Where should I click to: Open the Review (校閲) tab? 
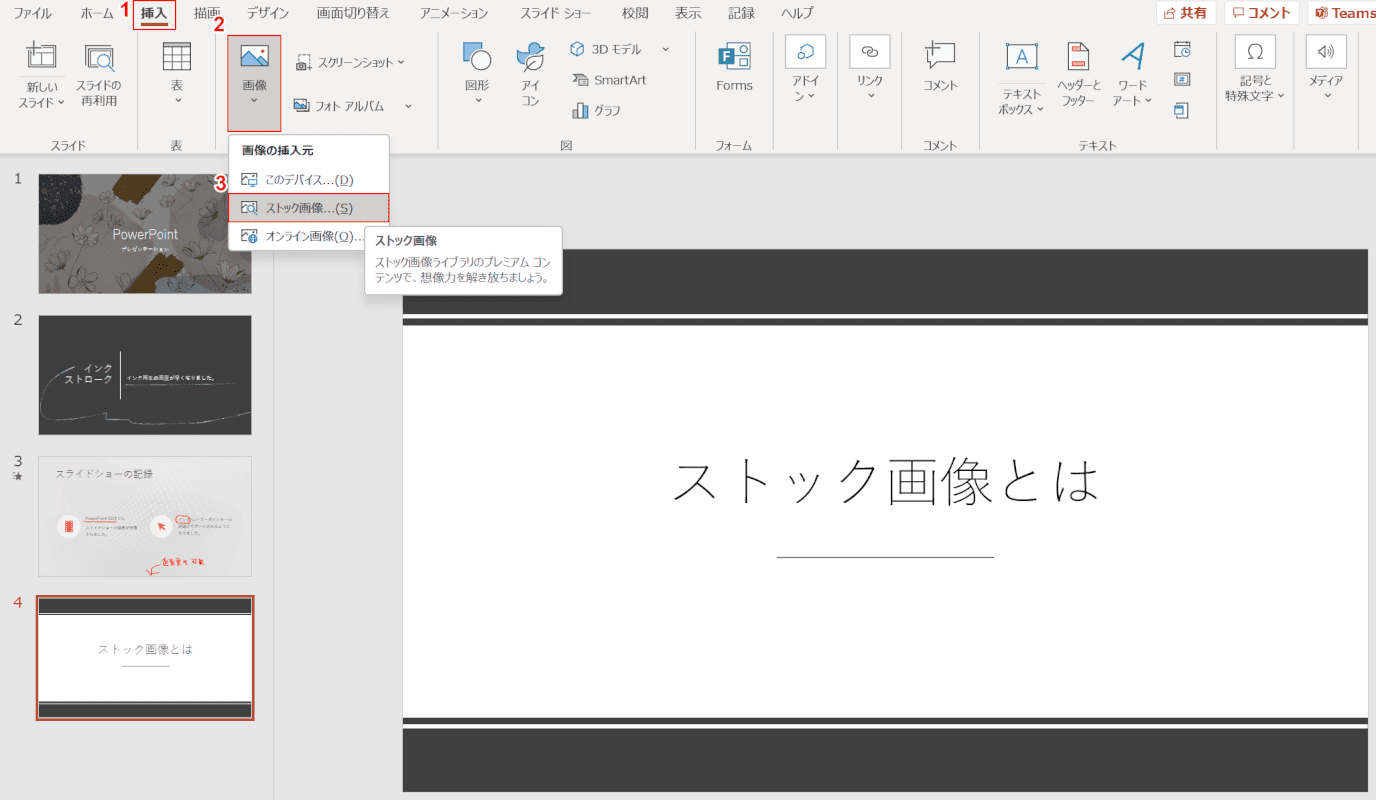coord(635,13)
